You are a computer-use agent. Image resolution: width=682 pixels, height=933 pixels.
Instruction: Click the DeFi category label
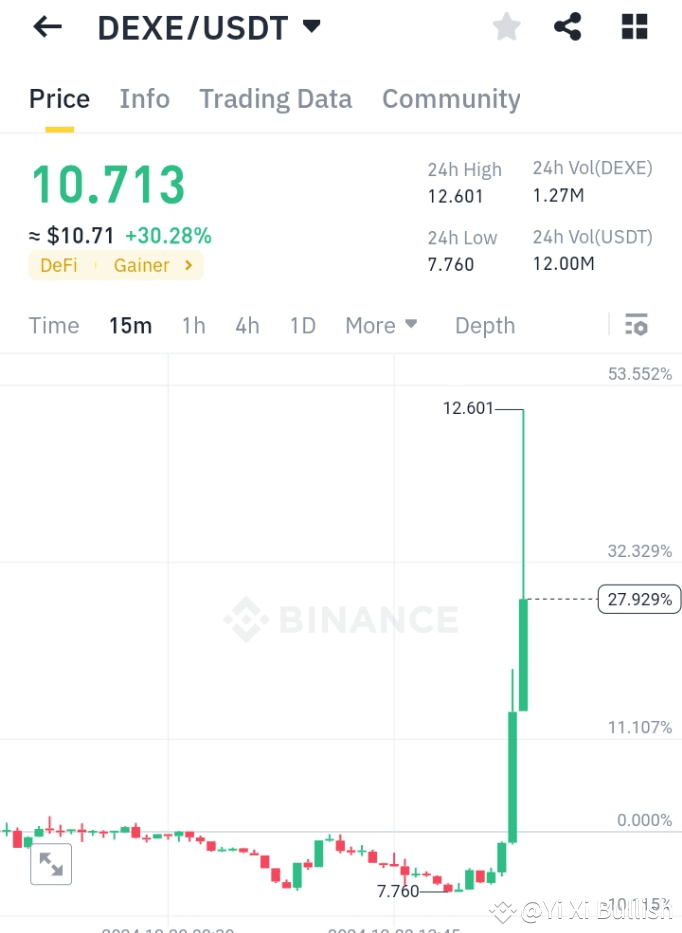tap(58, 266)
